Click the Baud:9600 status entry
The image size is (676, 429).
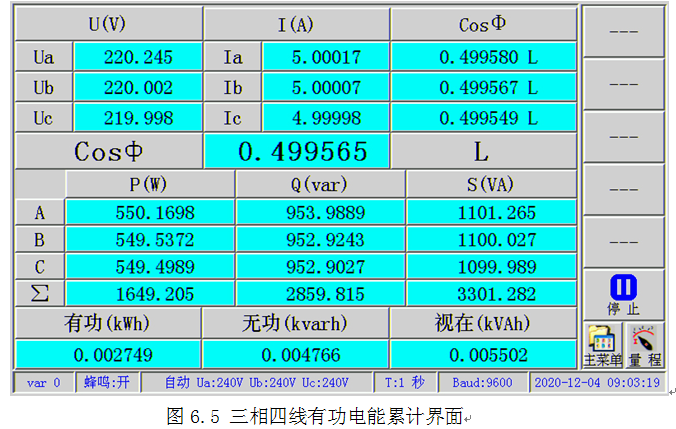coord(482,382)
